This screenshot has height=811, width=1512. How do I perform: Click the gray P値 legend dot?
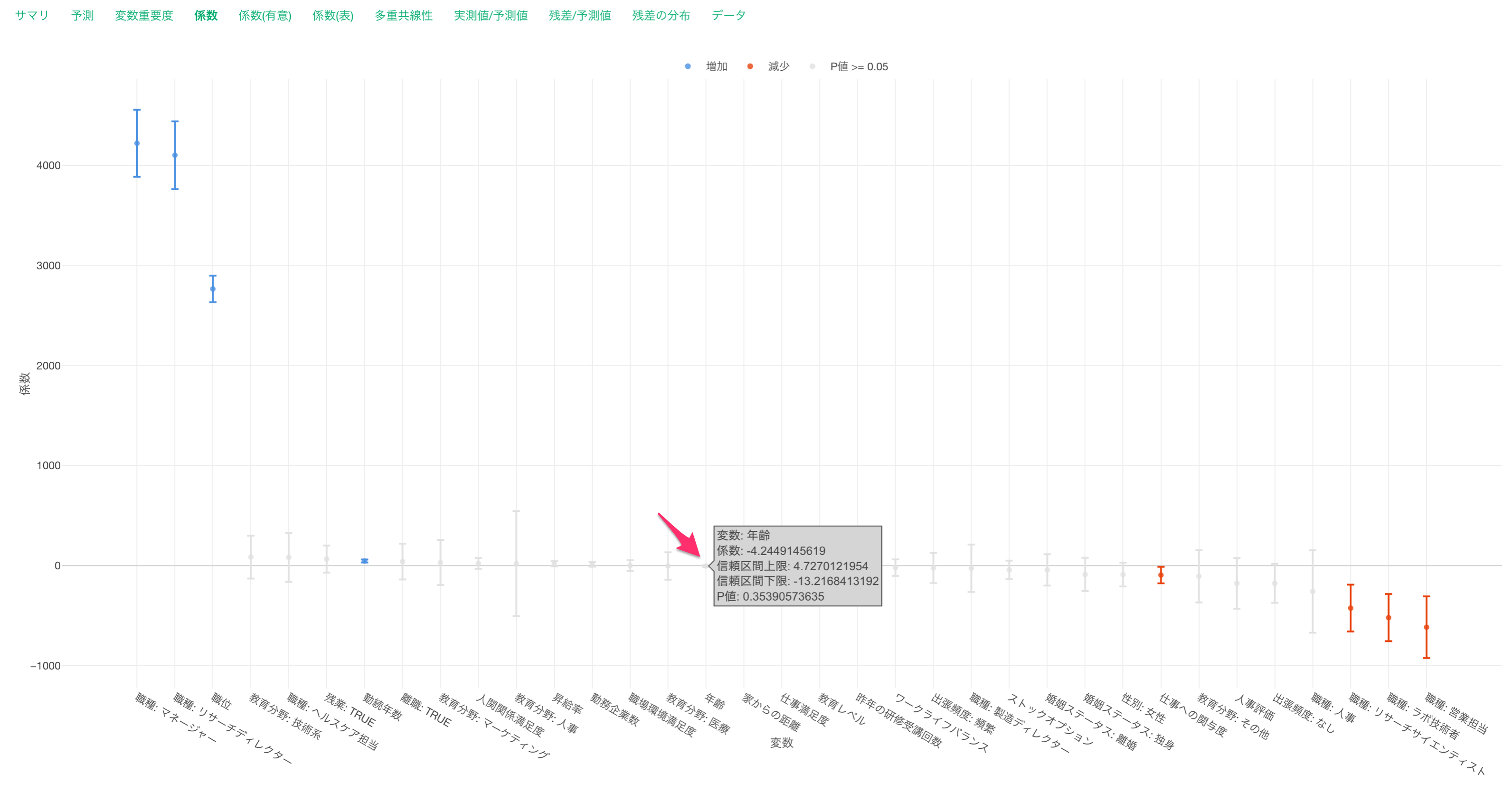813,66
